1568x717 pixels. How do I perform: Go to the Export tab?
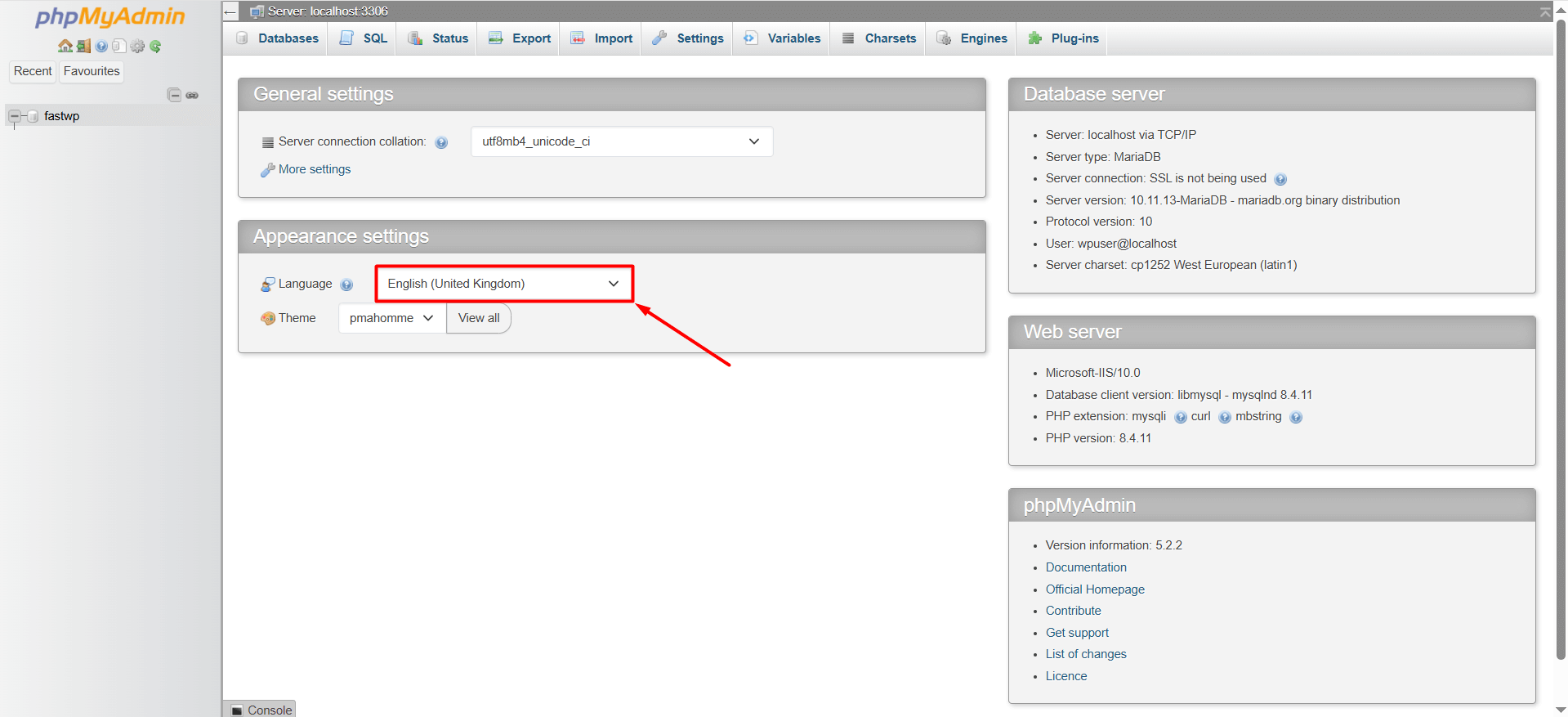coord(520,38)
